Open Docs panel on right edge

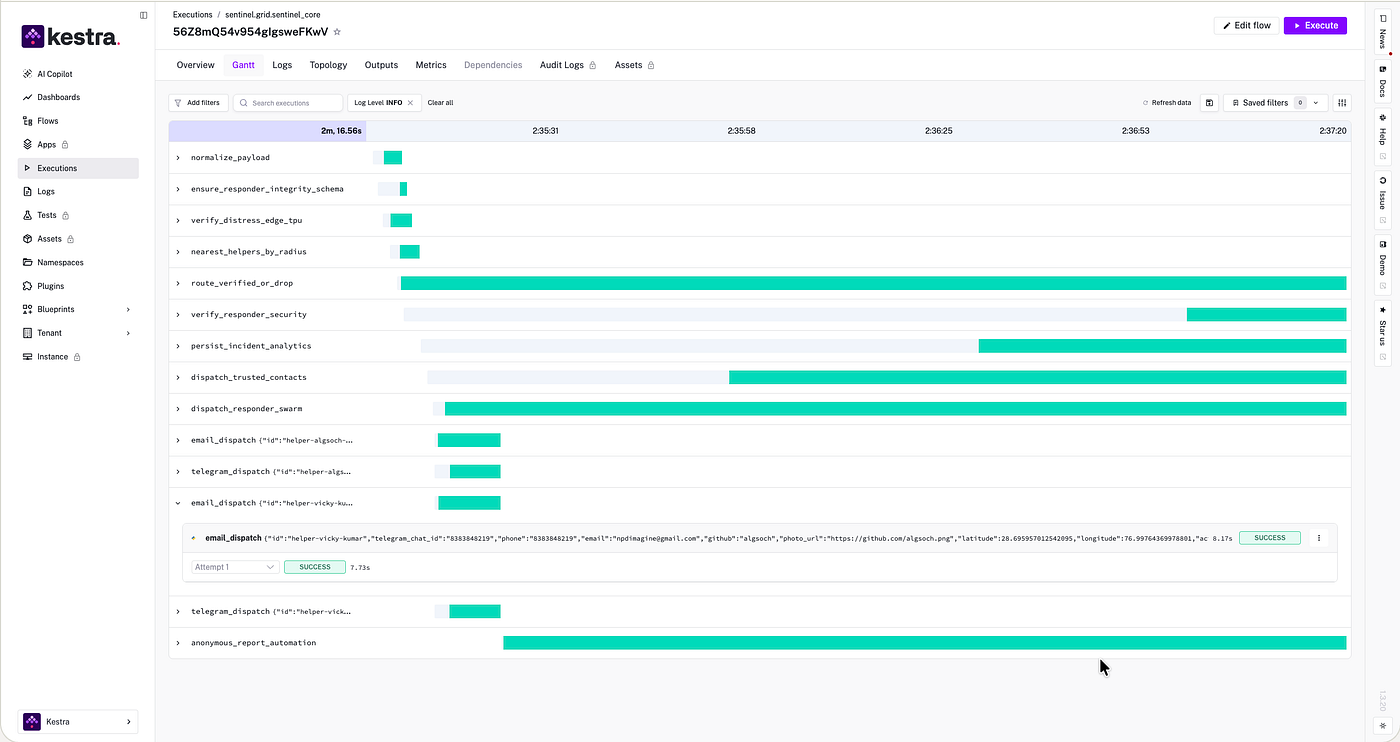[x=1383, y=83]
